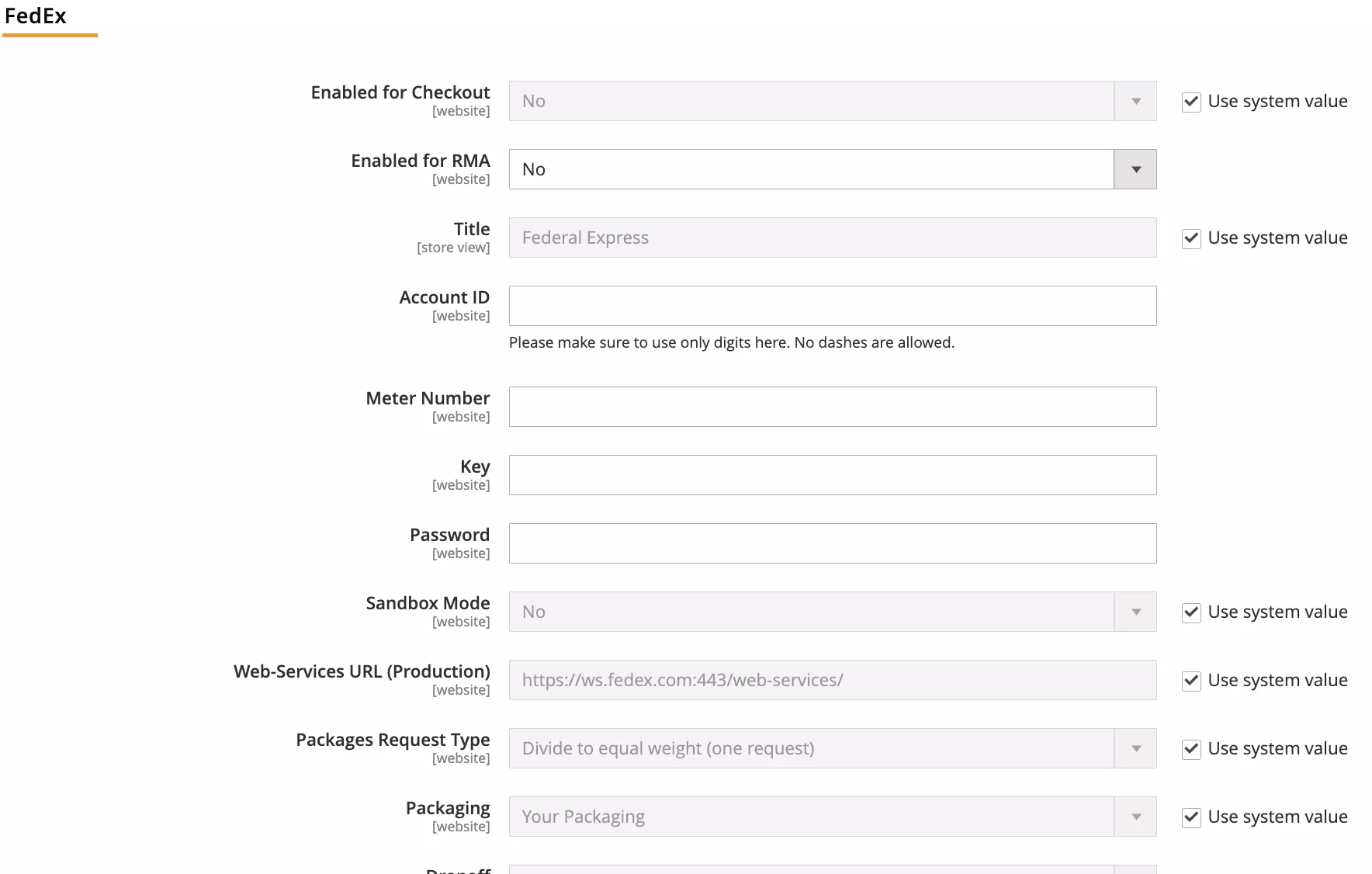Click the Enabled for RMA dropdown arrow

coord(1135,169)
